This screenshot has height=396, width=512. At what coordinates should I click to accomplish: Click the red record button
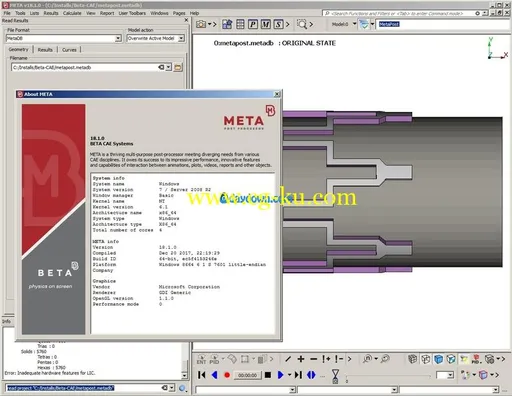point(227,375)
